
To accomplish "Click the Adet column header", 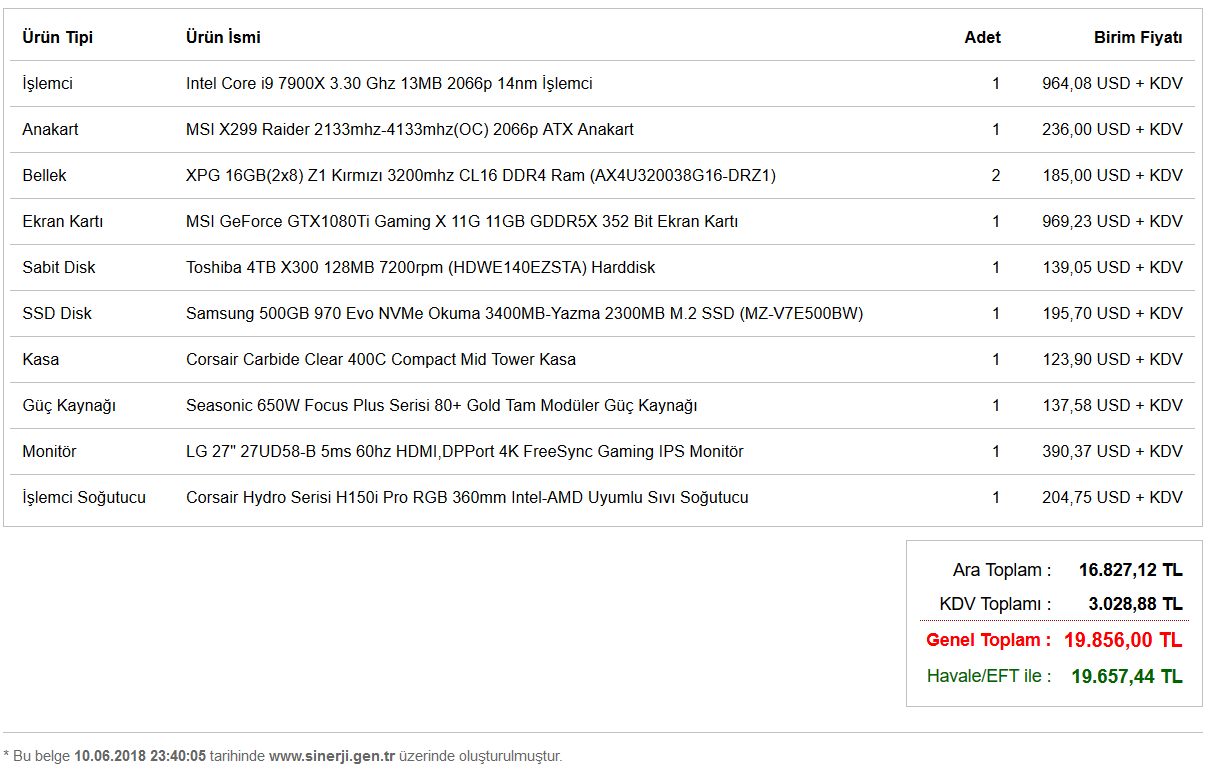I will click(x=982, y=37).
